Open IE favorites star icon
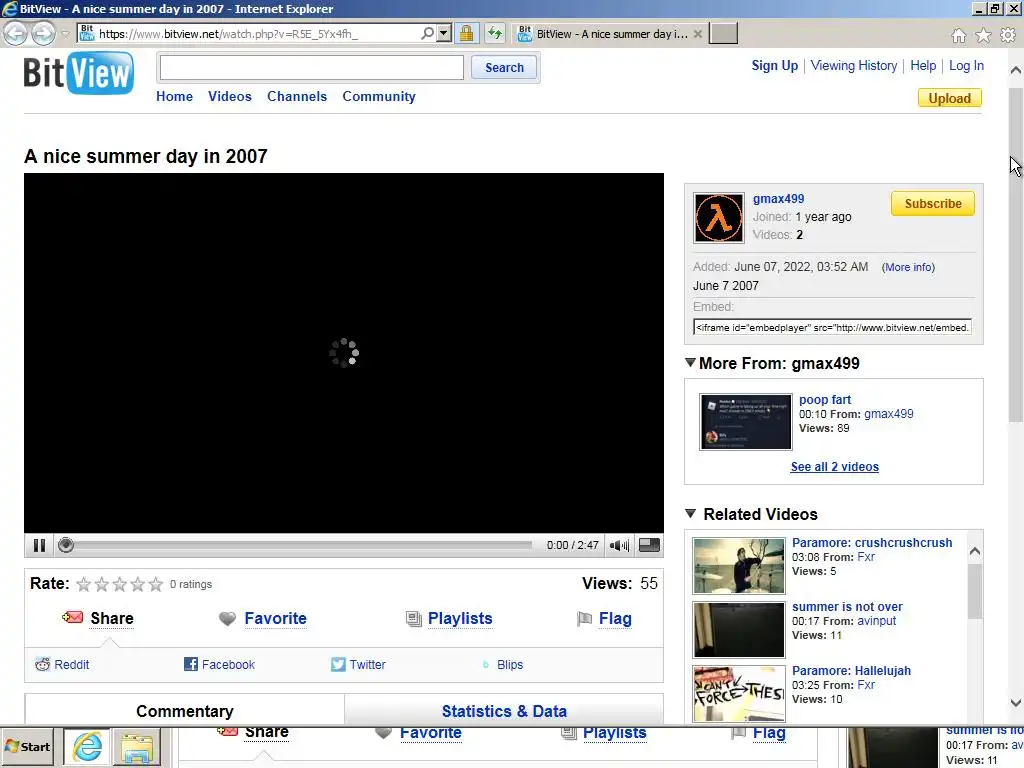1024x768 pixels. pyautogui.click(x=983, y=35)
